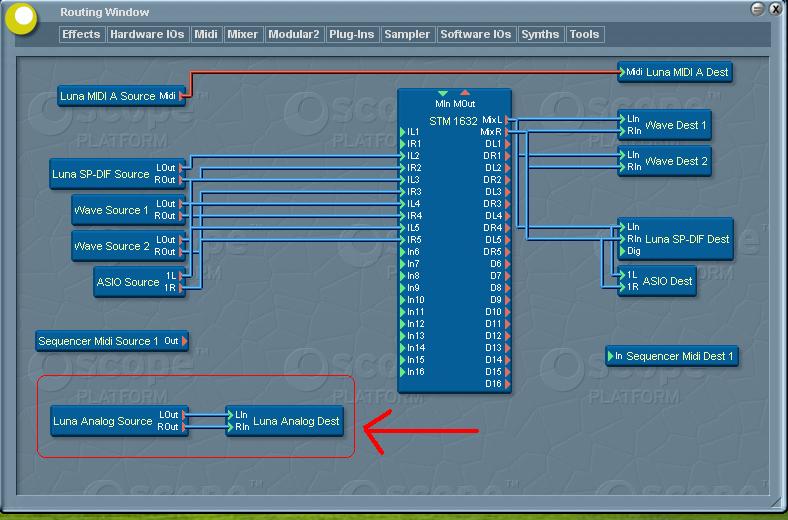The height and width of the screenshot is (520, 788).
Task: Click the In16 input on STM 1632
Action: 403,372
